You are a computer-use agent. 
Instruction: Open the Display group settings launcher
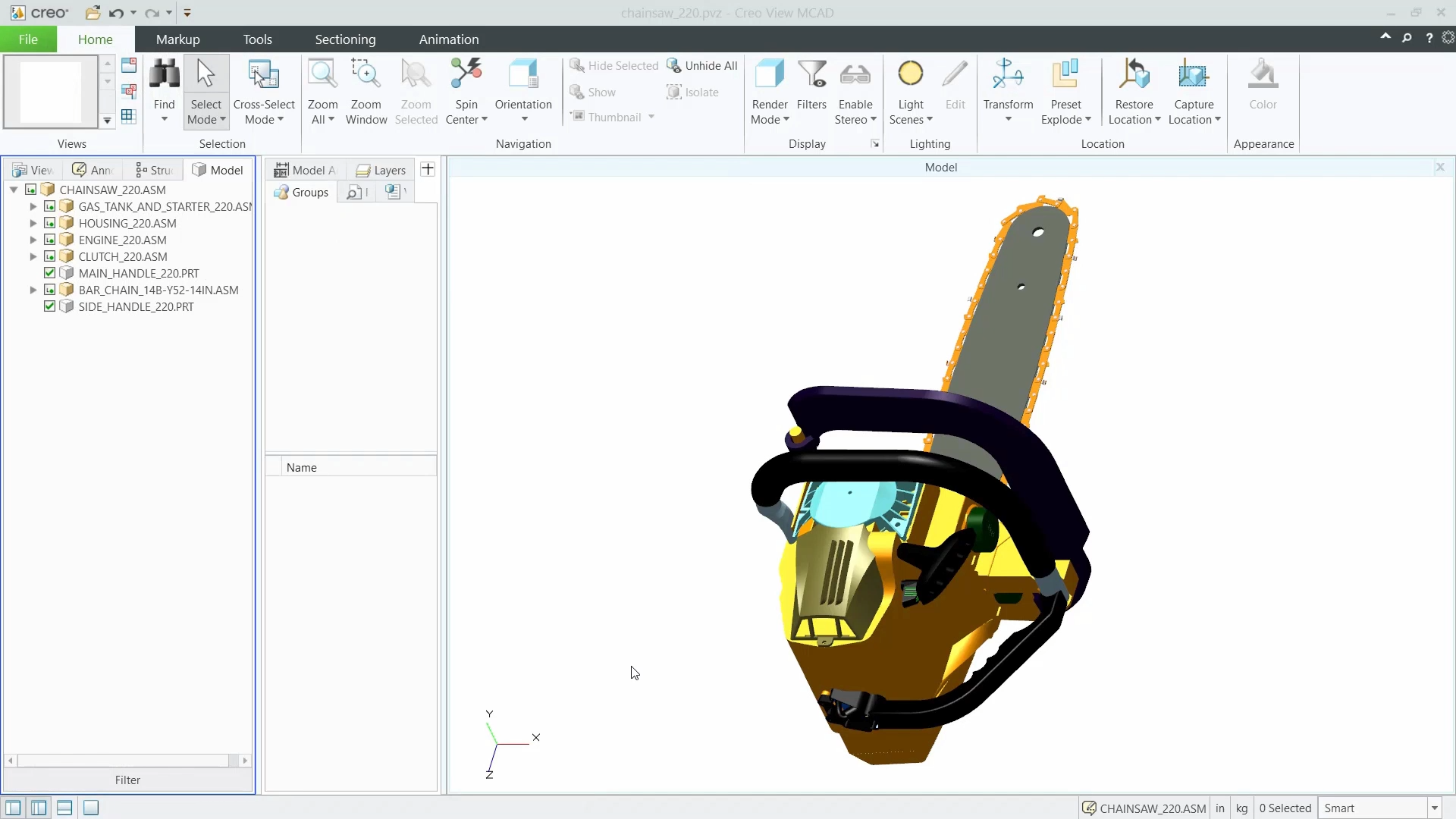[875, 143]
